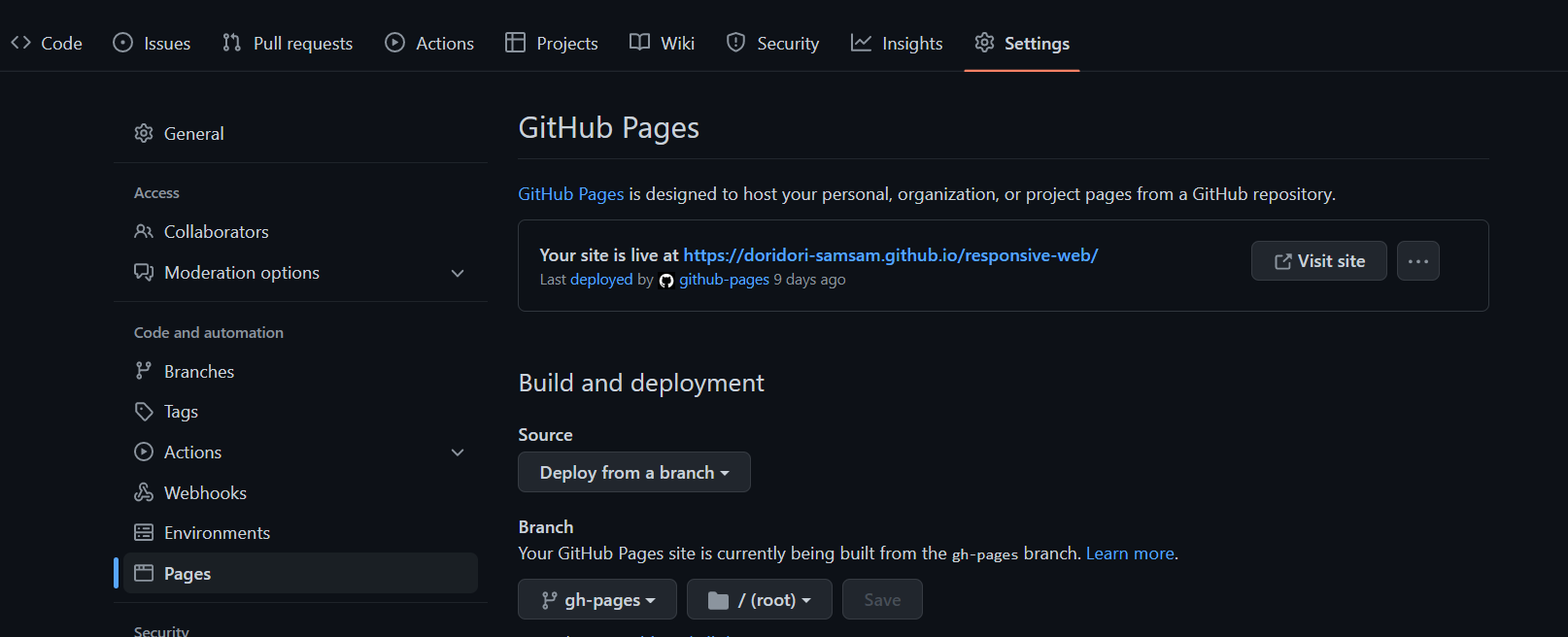The image size is (1568, 637).
Task: Select Pages in the sidebar
Action: (300, 573)
